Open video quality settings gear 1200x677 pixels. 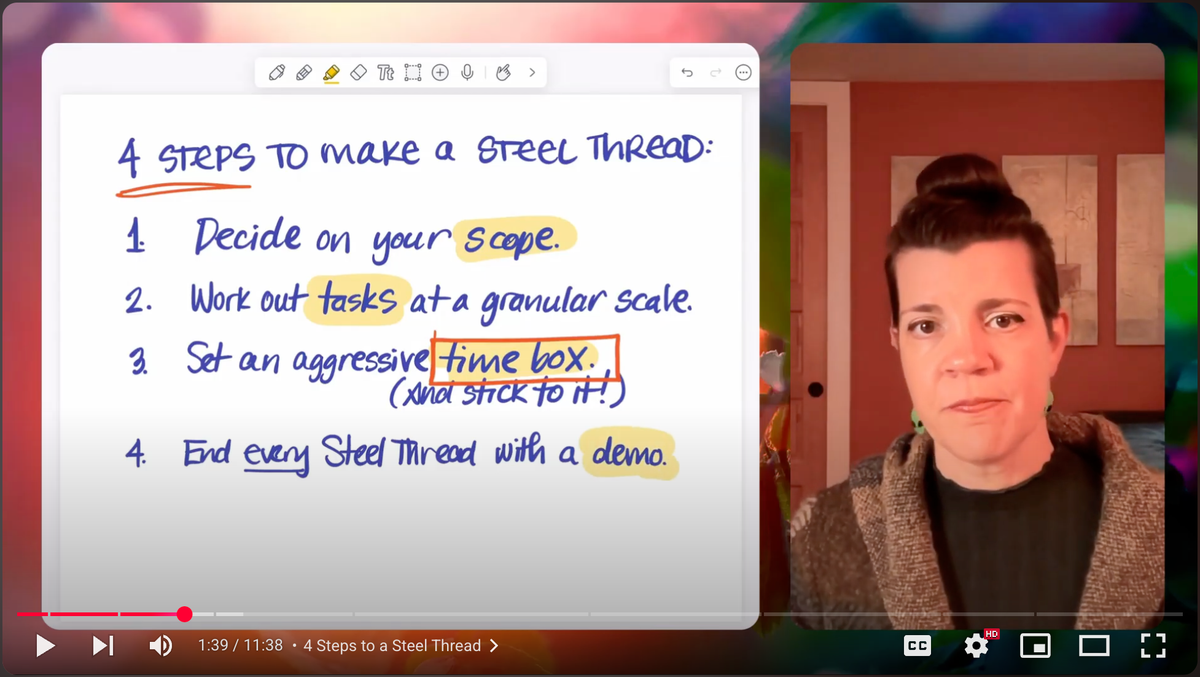(976, 646)
